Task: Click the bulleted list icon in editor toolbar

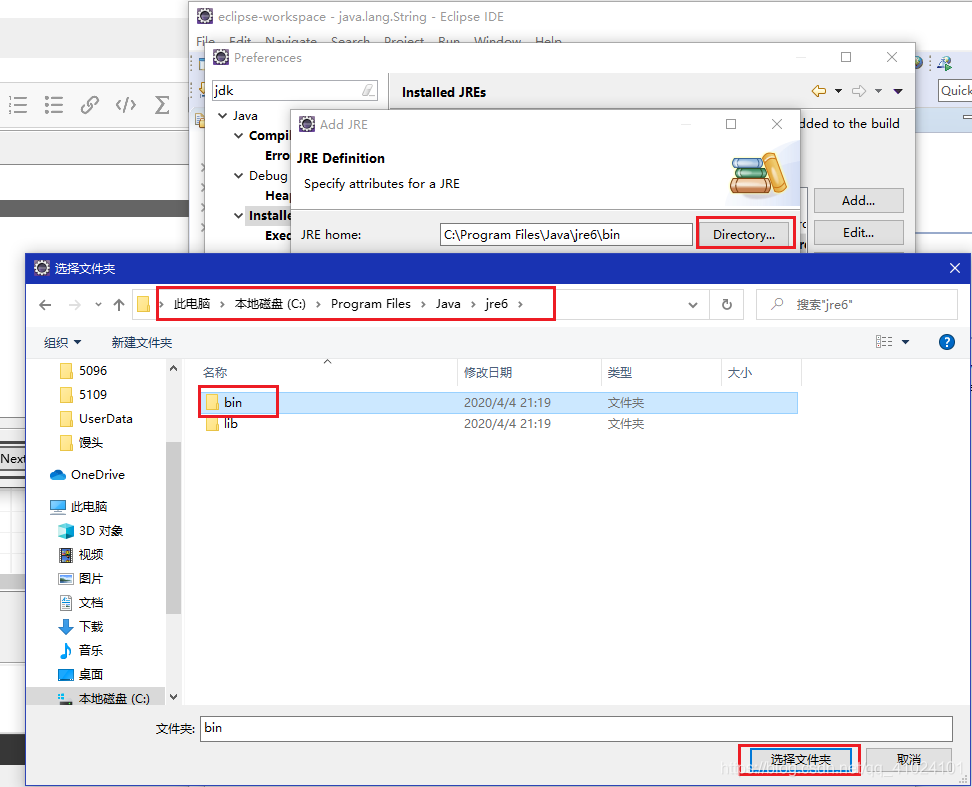Action: [x=54, y=105]
